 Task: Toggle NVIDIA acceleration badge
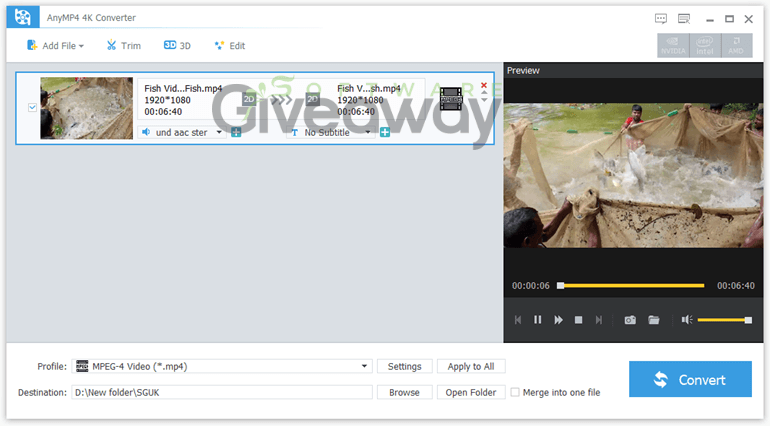click(x=673, y=46)
